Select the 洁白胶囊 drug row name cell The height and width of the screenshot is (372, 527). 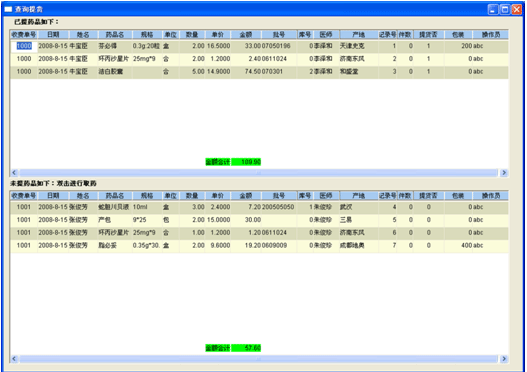(x=115, y=72)
